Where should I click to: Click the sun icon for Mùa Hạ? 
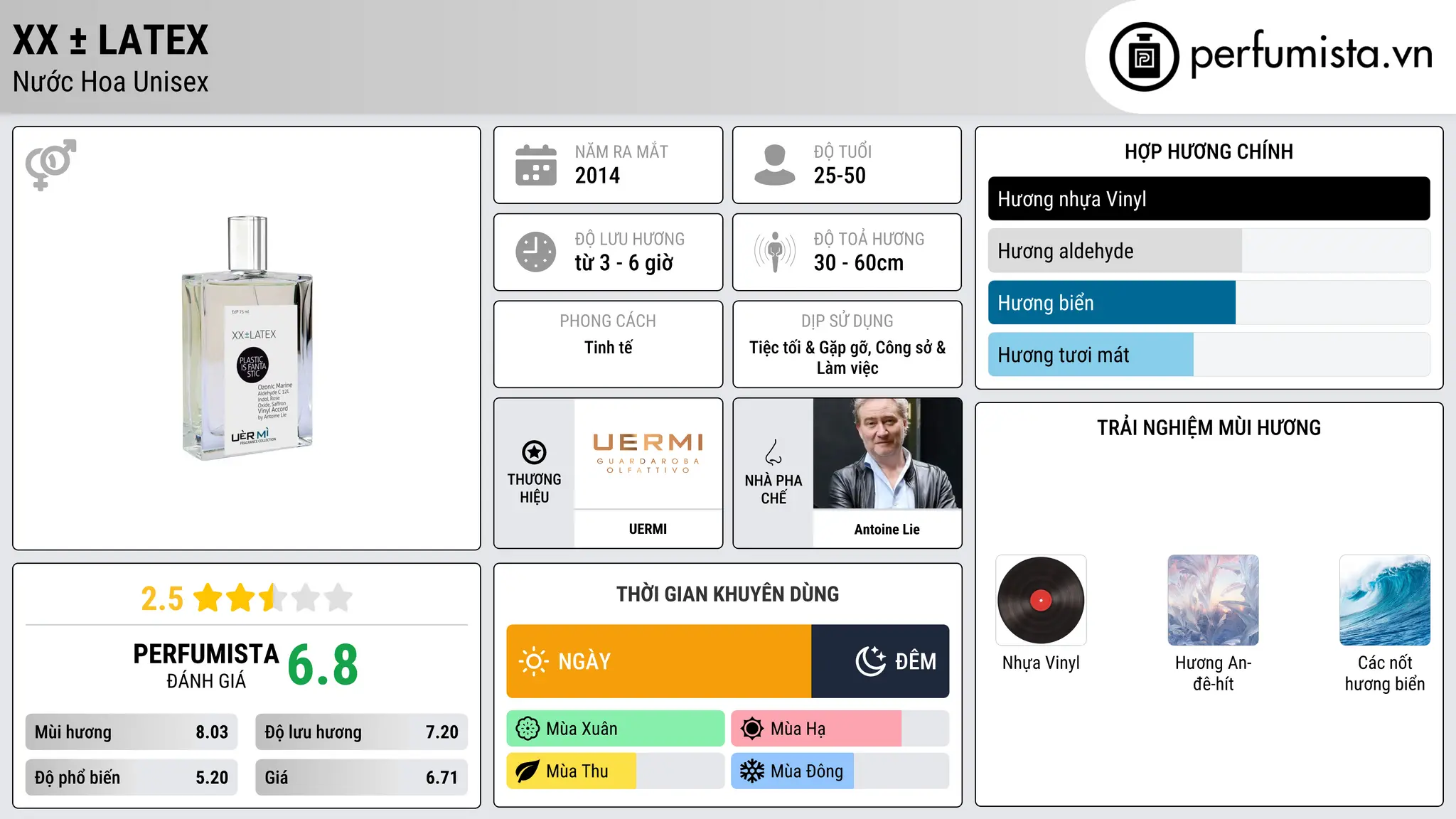click(752, 729)
